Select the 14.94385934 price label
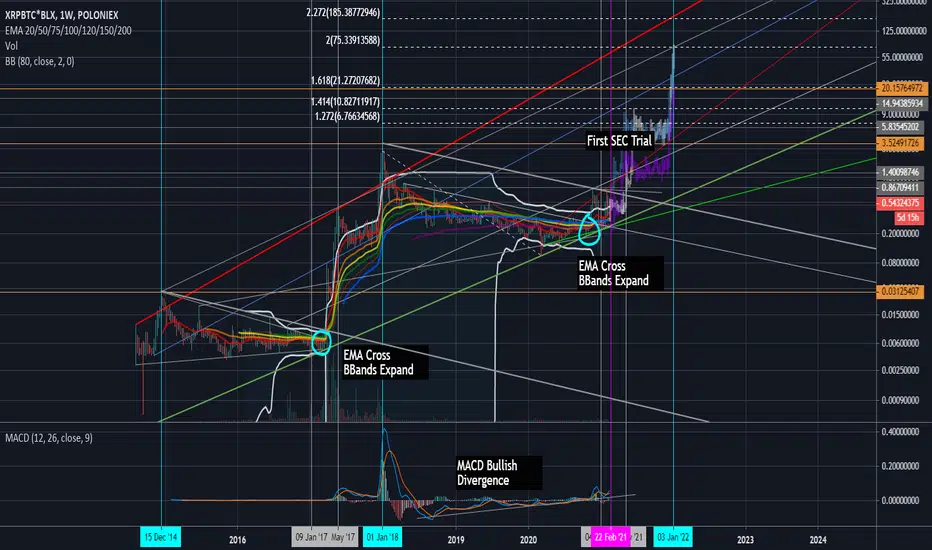 (x=902, y=103)
